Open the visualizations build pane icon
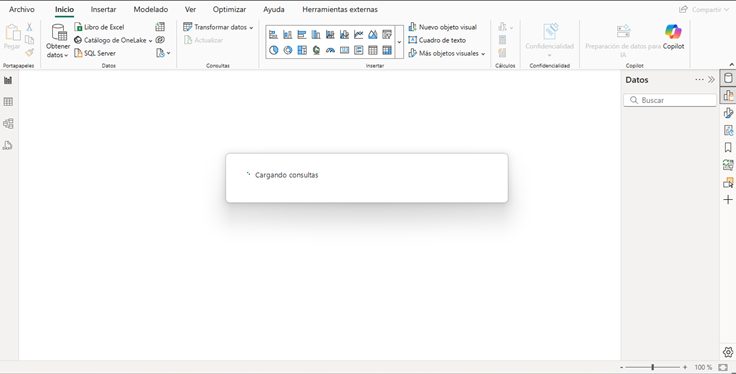736x374 pixels. point(728,95)
